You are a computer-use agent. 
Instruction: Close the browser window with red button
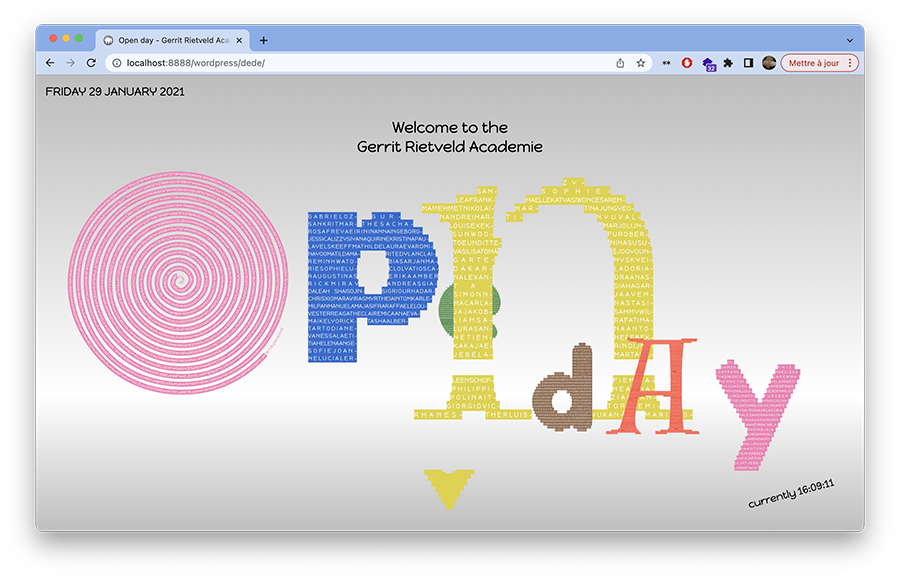click(x=53, y=38)
